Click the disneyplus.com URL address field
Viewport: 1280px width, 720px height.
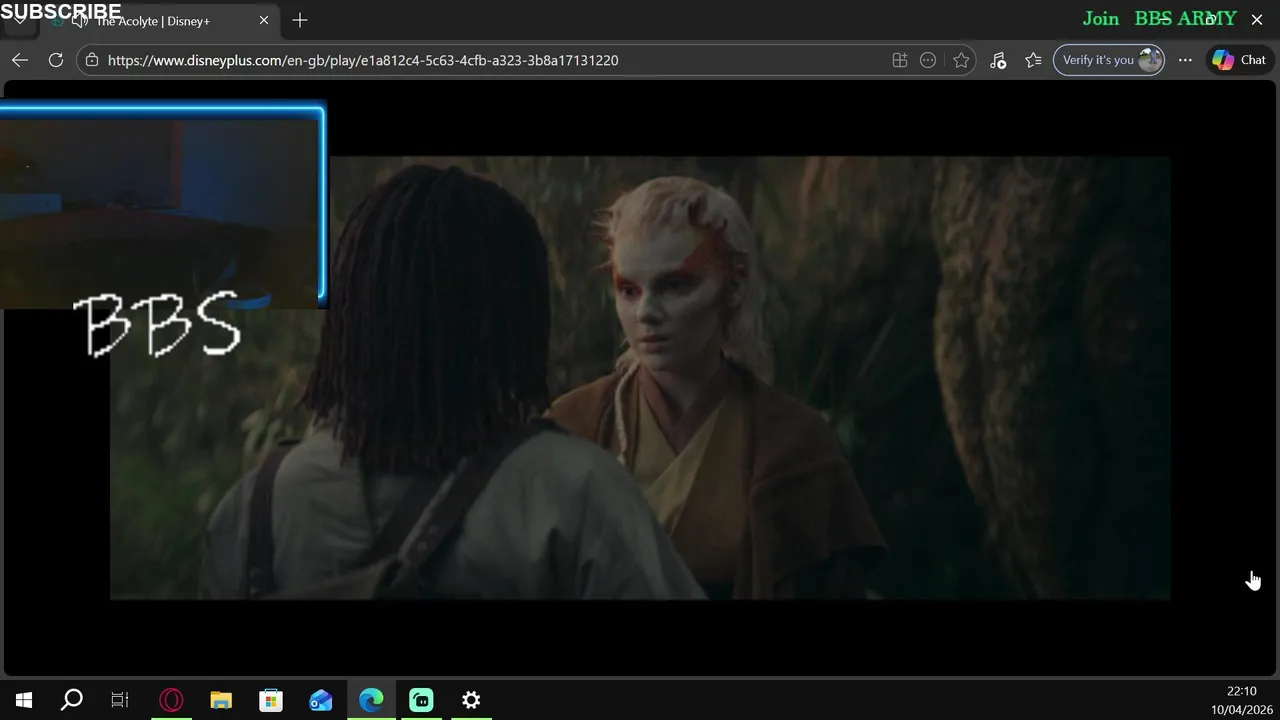[x=363, y=60]
